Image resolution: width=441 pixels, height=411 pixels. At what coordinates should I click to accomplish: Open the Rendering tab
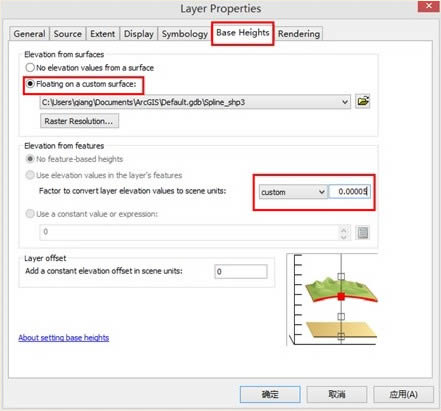(x=299, y=34)
